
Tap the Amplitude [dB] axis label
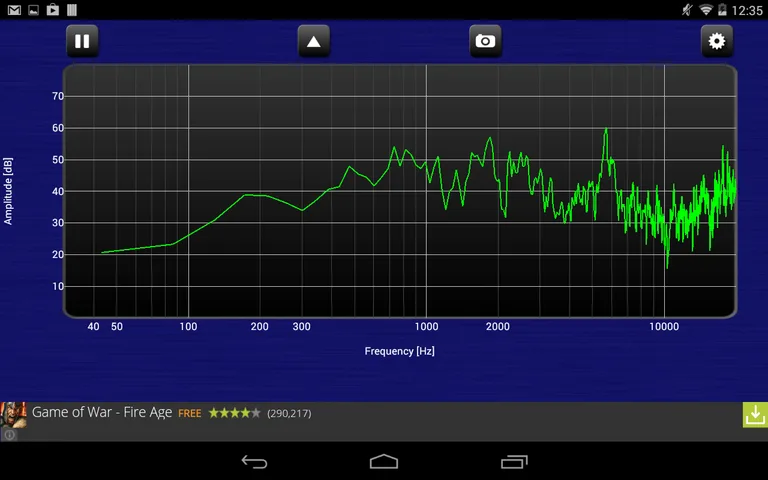click(x=8, y=191)
